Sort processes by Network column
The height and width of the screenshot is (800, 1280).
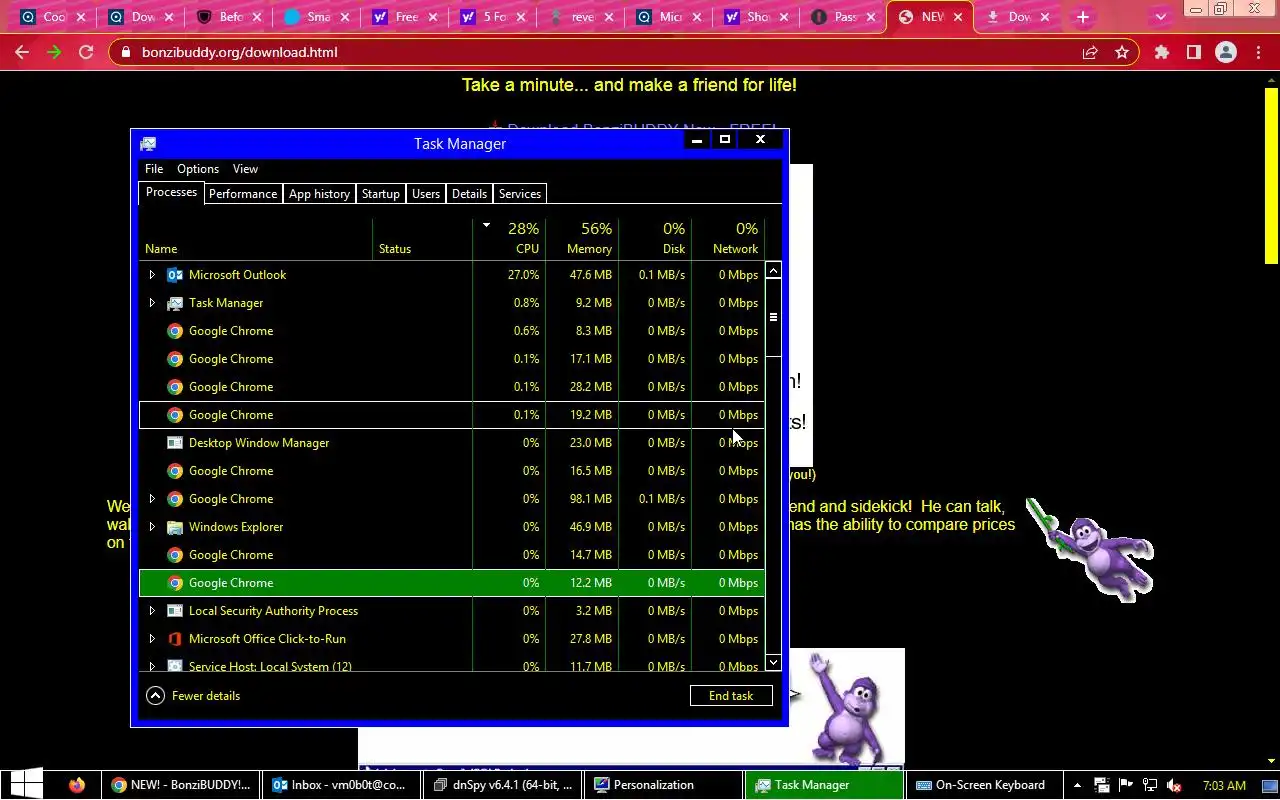coord(728,238)
